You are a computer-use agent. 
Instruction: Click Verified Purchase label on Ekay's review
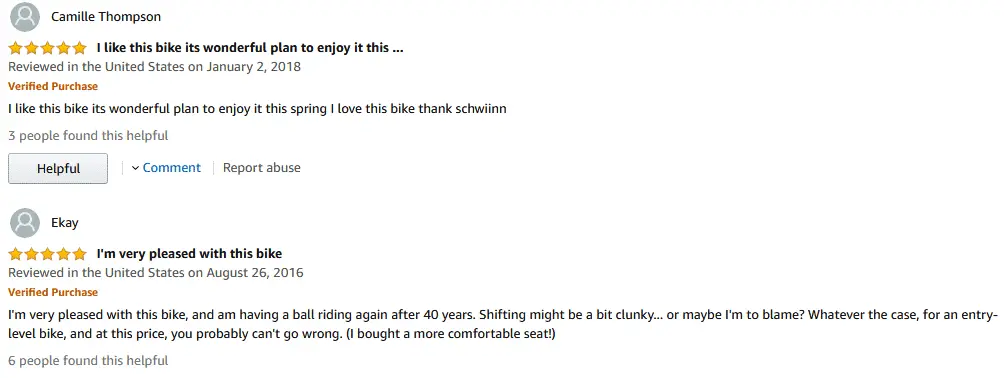53,292
